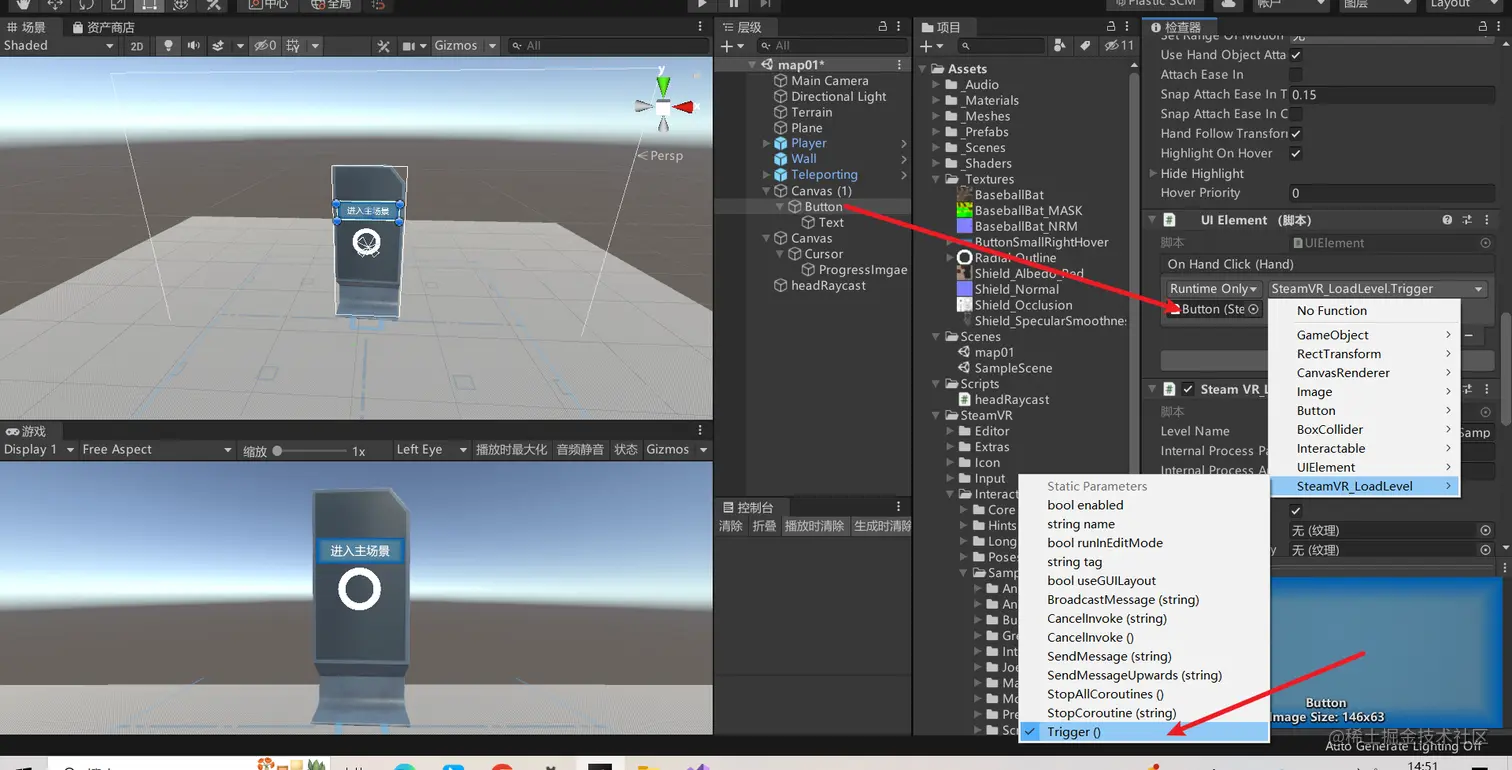Click the Project search by label icon
The image size is (1512, 770).
tap(1085, 46)
